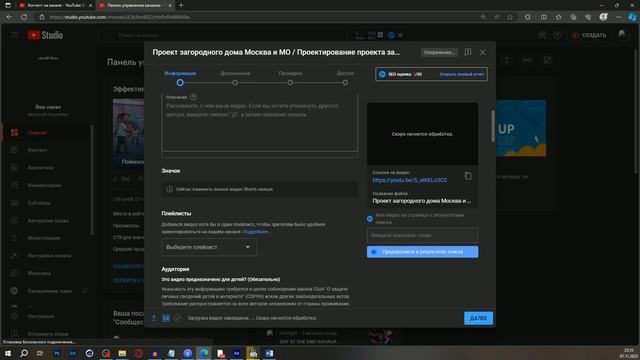The width and height of the screenshot is (640, 360).
Task: Select the Dashboard browser tab
Action: (x=136, y=5)
